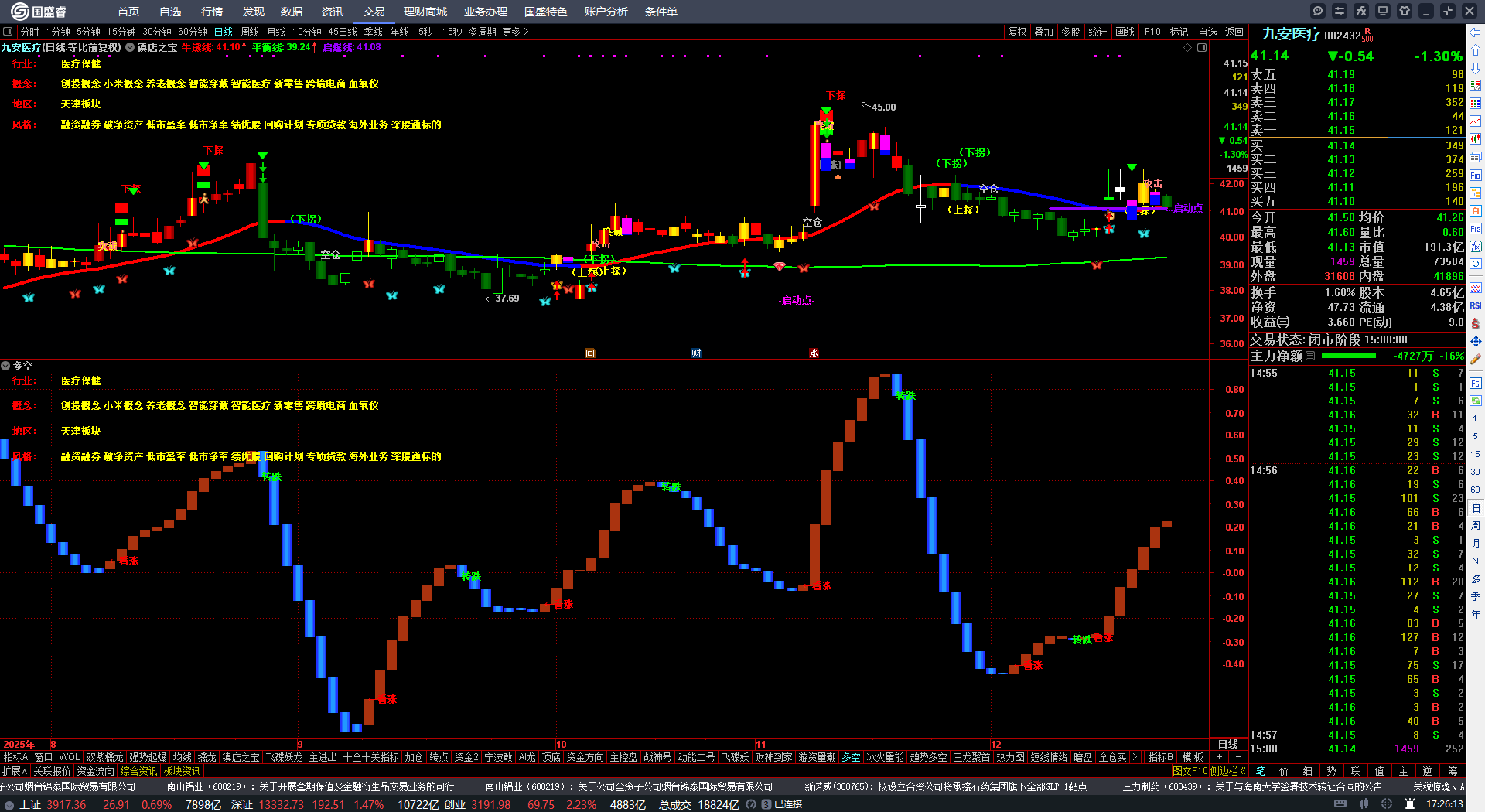Click the Guosheng logo at top left
1485x812 pixels.
point(38,12)
